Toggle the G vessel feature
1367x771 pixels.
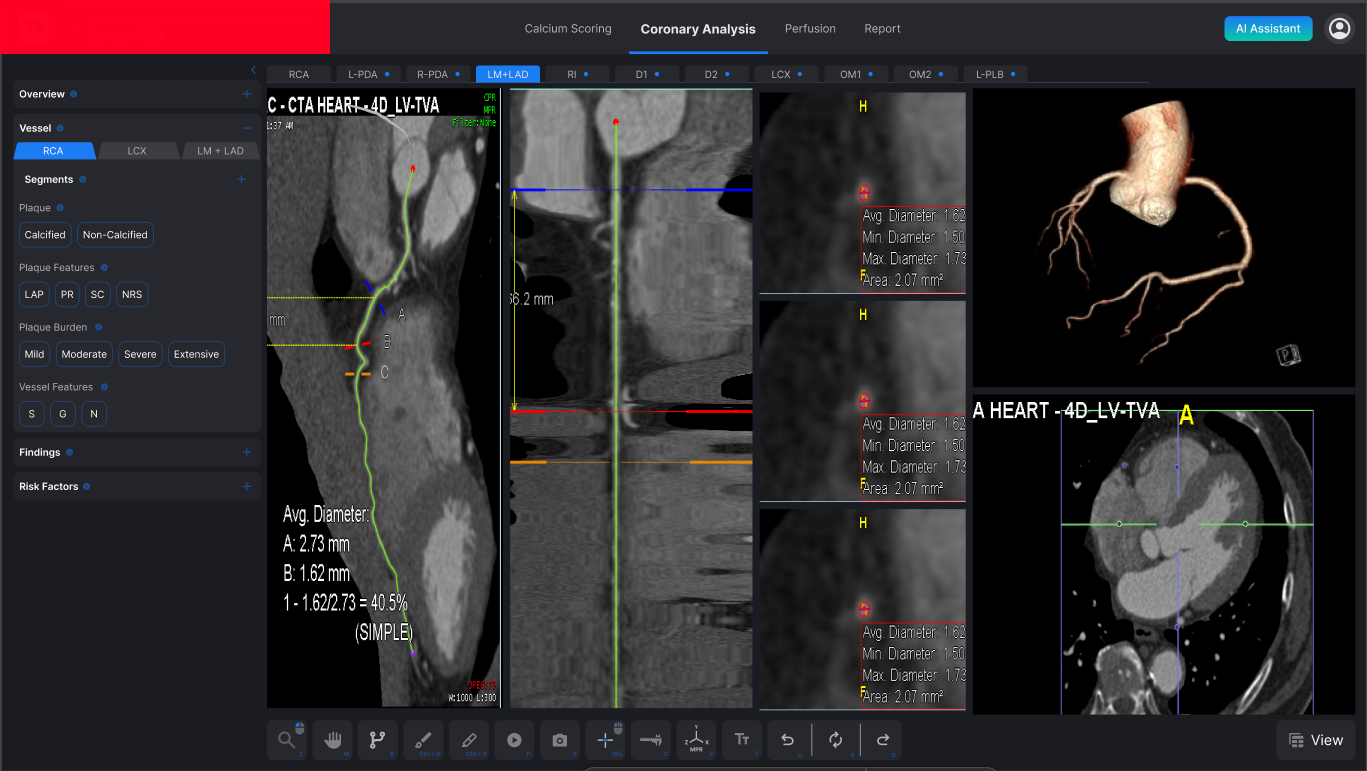point(63,414)
